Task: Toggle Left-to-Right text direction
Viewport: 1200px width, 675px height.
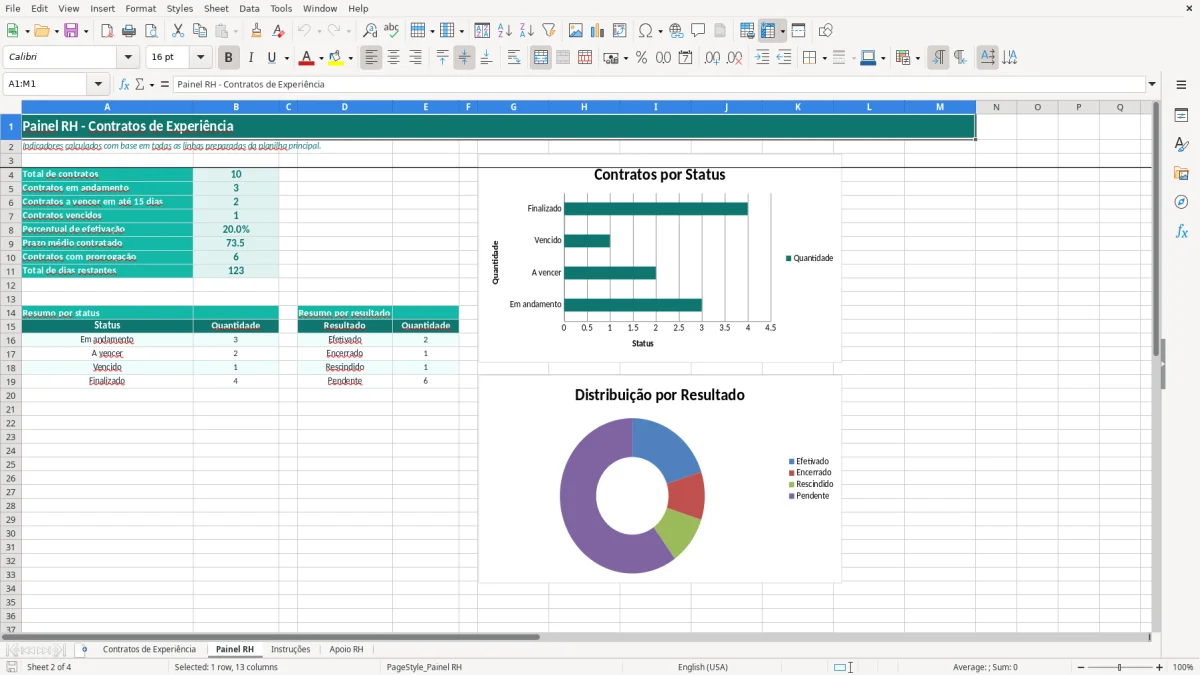Action: tap(938, 58)
